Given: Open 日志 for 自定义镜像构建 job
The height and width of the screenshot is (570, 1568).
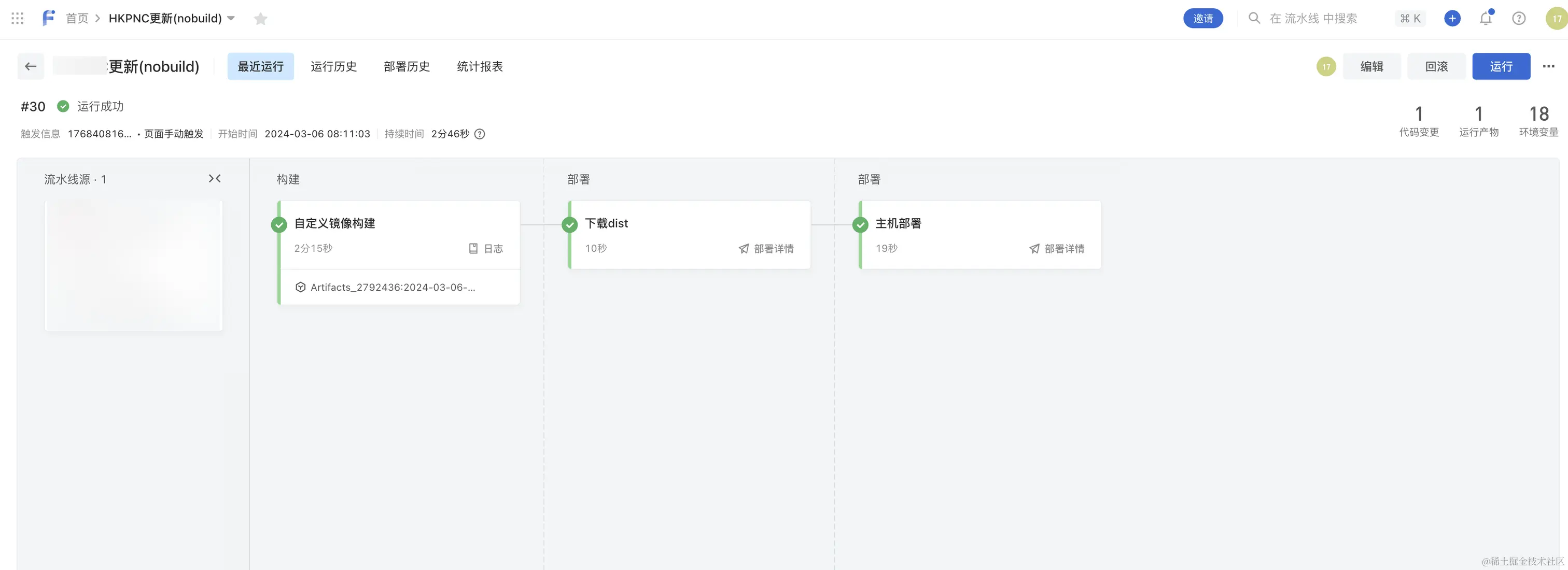Looking at the screenshot, I should (x=486, y=248).
